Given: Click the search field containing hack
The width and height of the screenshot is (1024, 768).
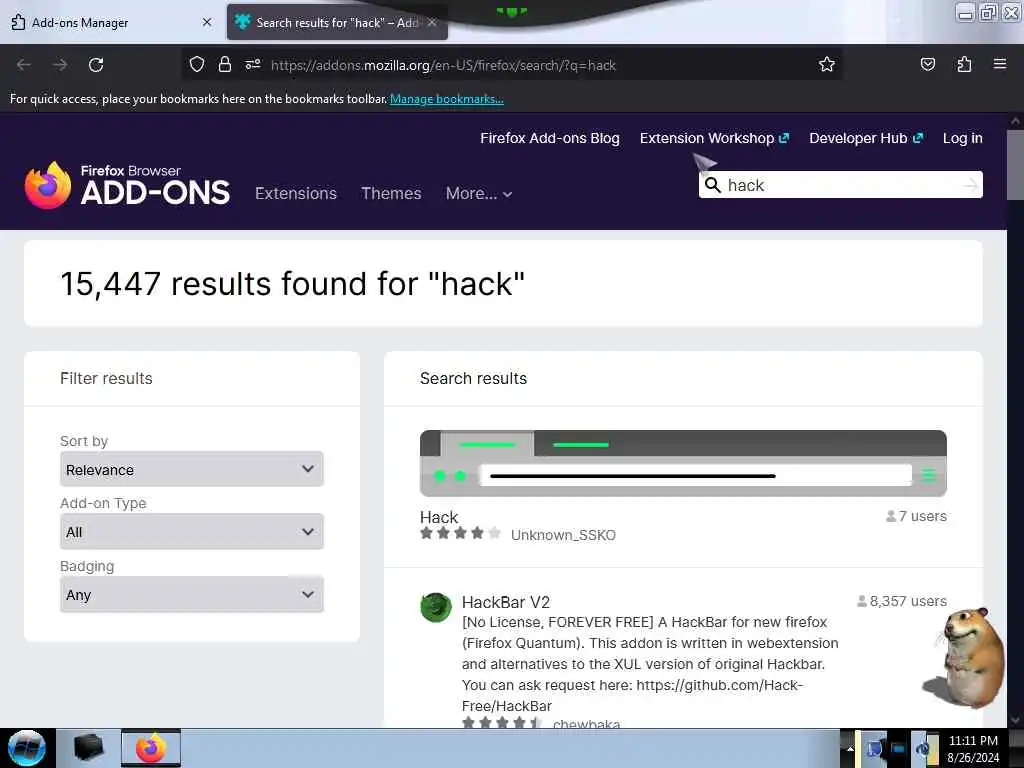Looking at the screenshot, I should 841,185.
